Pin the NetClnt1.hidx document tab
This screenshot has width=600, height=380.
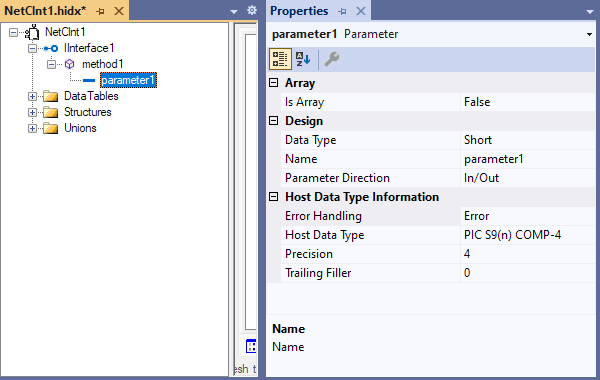pos(100,11)
